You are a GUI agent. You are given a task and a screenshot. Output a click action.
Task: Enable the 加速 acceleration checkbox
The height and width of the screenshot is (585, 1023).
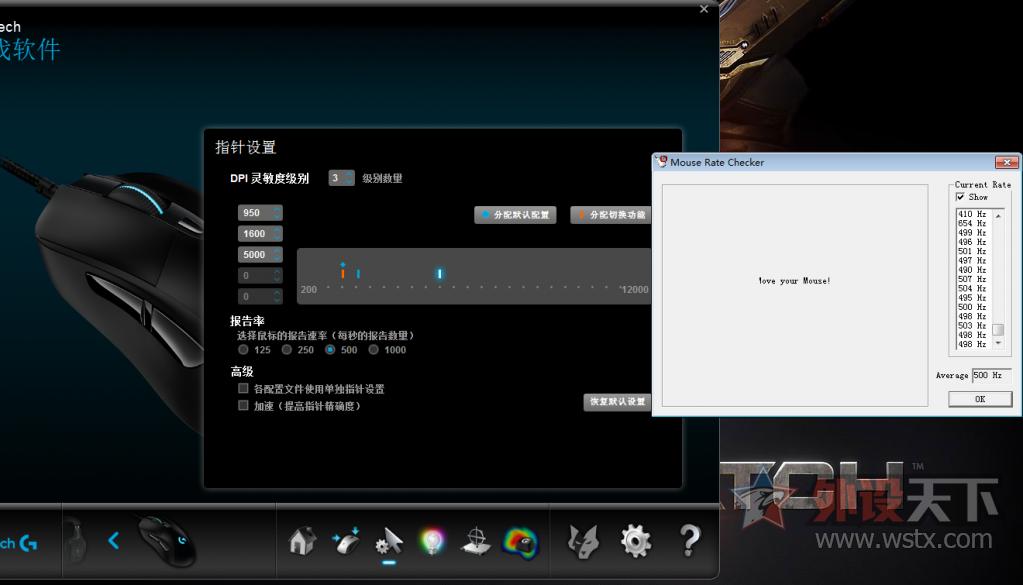(x=243, y=406)
